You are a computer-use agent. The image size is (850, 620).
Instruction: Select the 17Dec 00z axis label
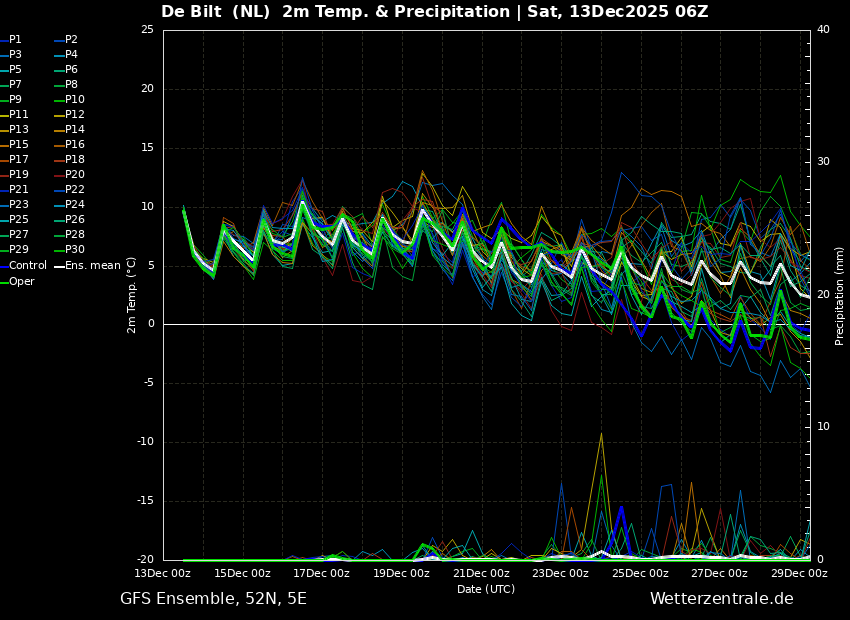322,574
